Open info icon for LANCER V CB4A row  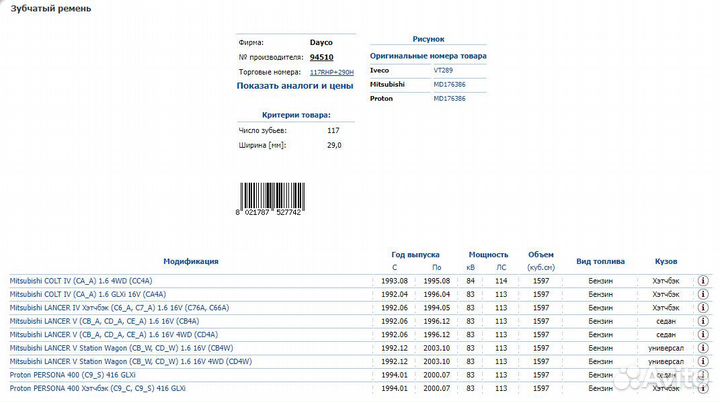coord(703,321)
